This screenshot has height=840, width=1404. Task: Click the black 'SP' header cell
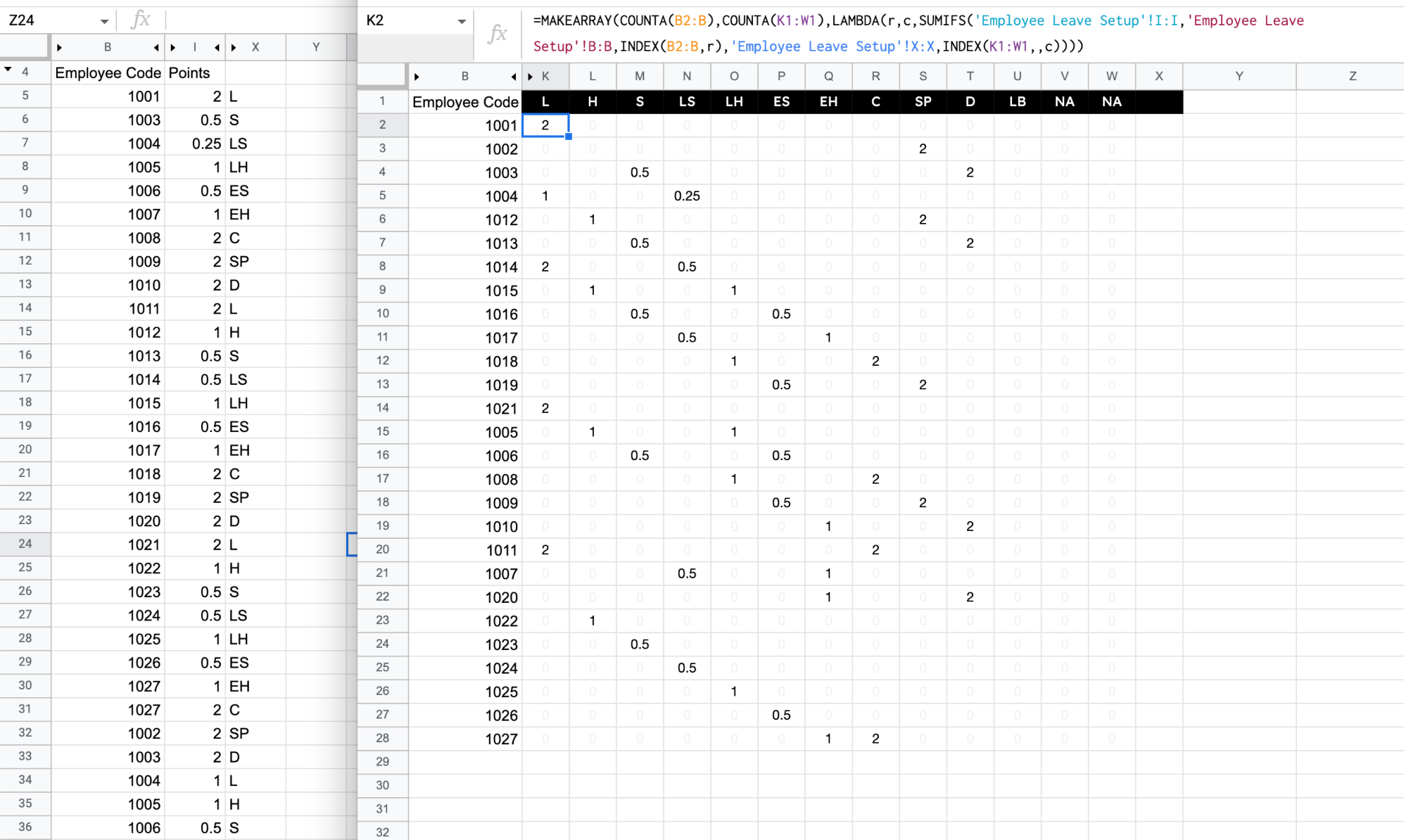coord(923,102)
